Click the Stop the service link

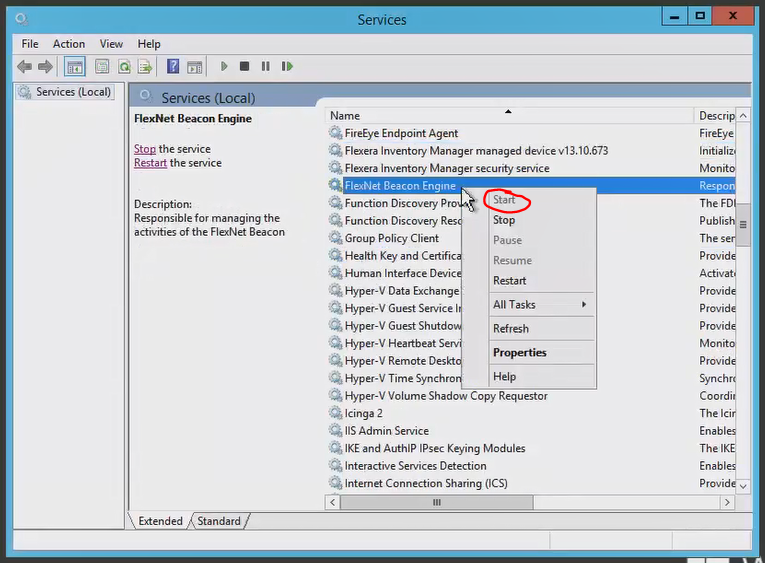point(145,149)
